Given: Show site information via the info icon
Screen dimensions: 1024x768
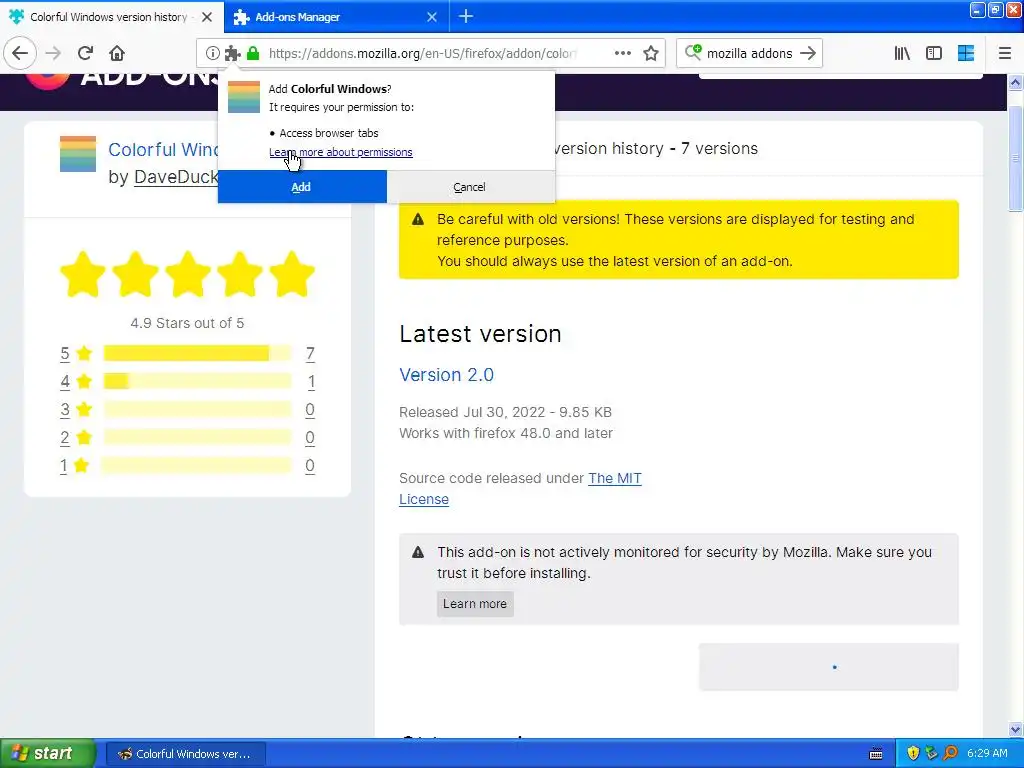Looking at the screenshot, I should coord(212,53).
